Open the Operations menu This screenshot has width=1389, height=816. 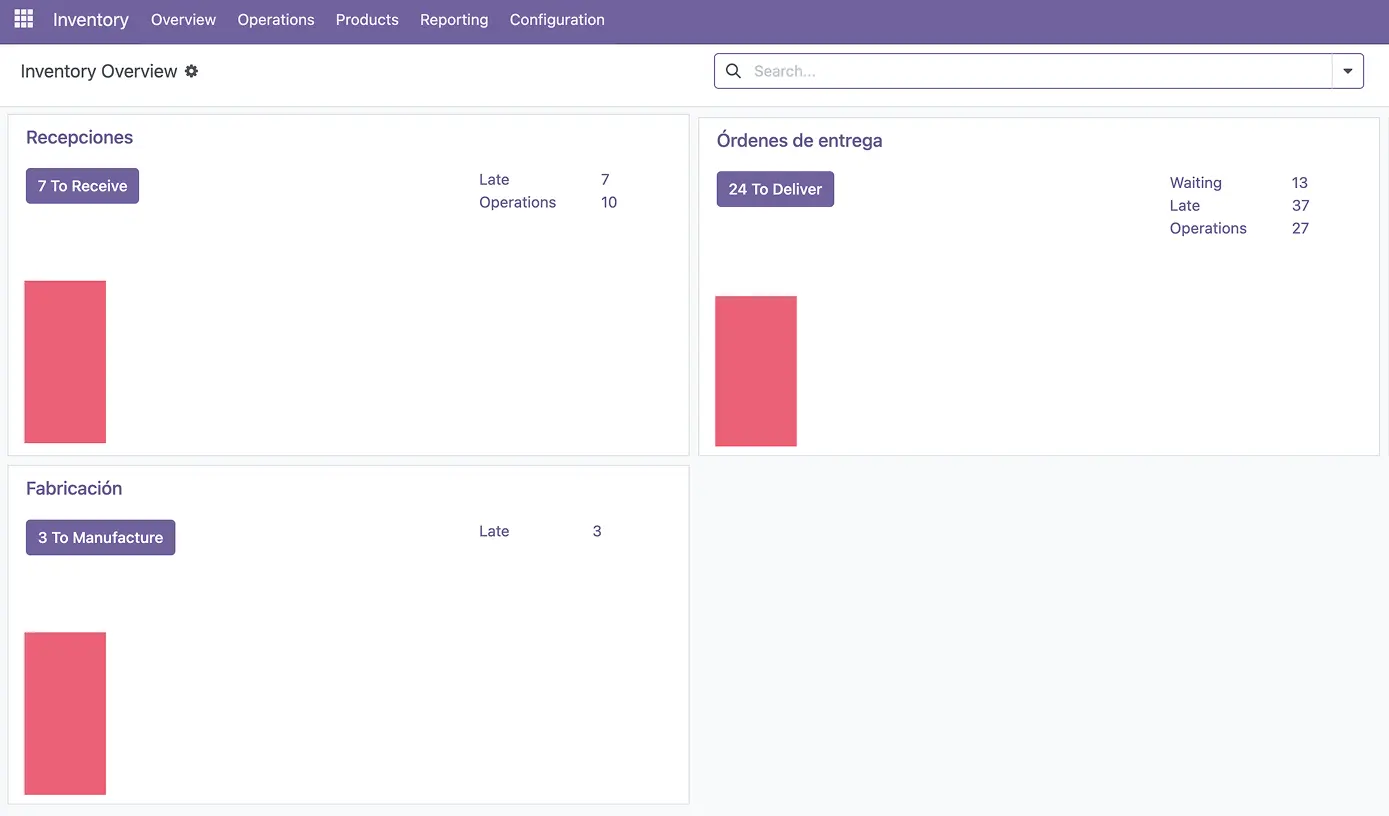[276, 20]
